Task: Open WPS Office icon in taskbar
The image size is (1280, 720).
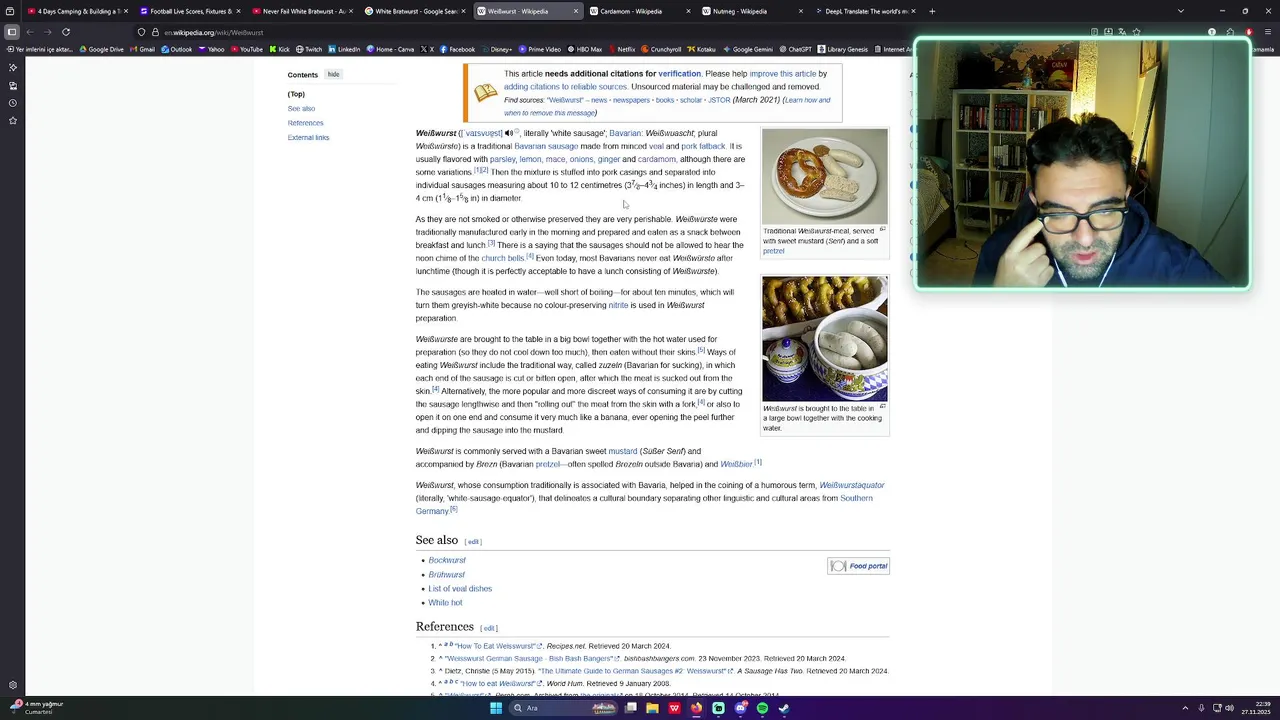Action: click(x=674, y=708)
